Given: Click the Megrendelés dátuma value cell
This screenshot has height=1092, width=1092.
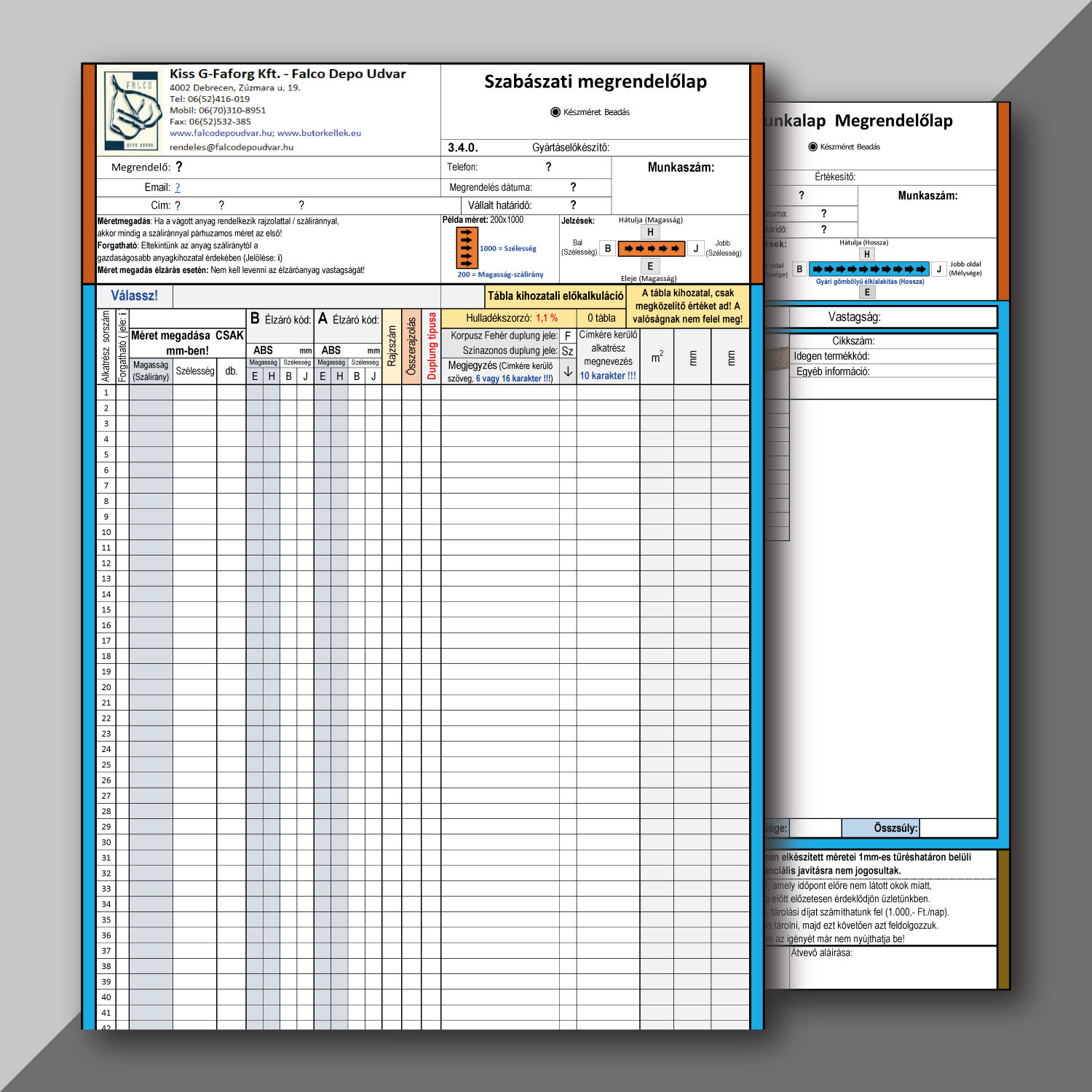Looking at the screenshot, I should pos(573,187).
